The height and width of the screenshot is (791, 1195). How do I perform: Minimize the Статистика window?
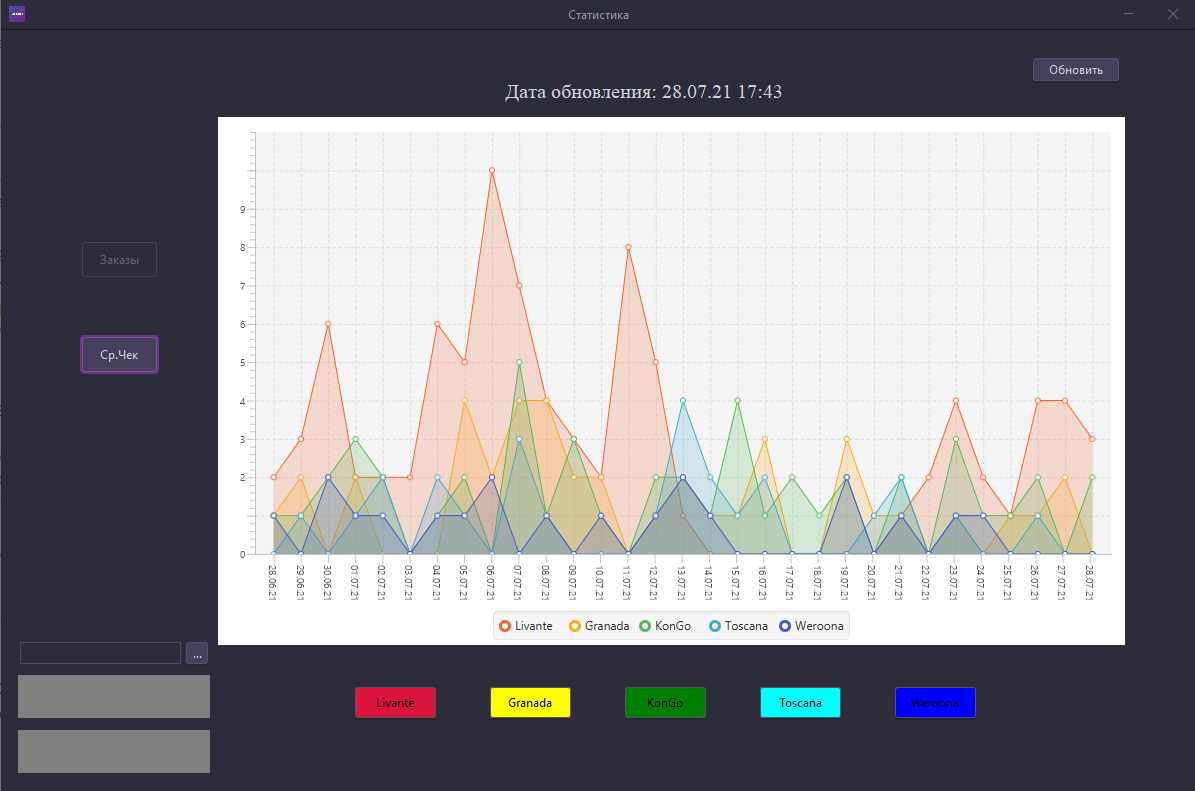pyautogui.click(x=1129, y=14)
